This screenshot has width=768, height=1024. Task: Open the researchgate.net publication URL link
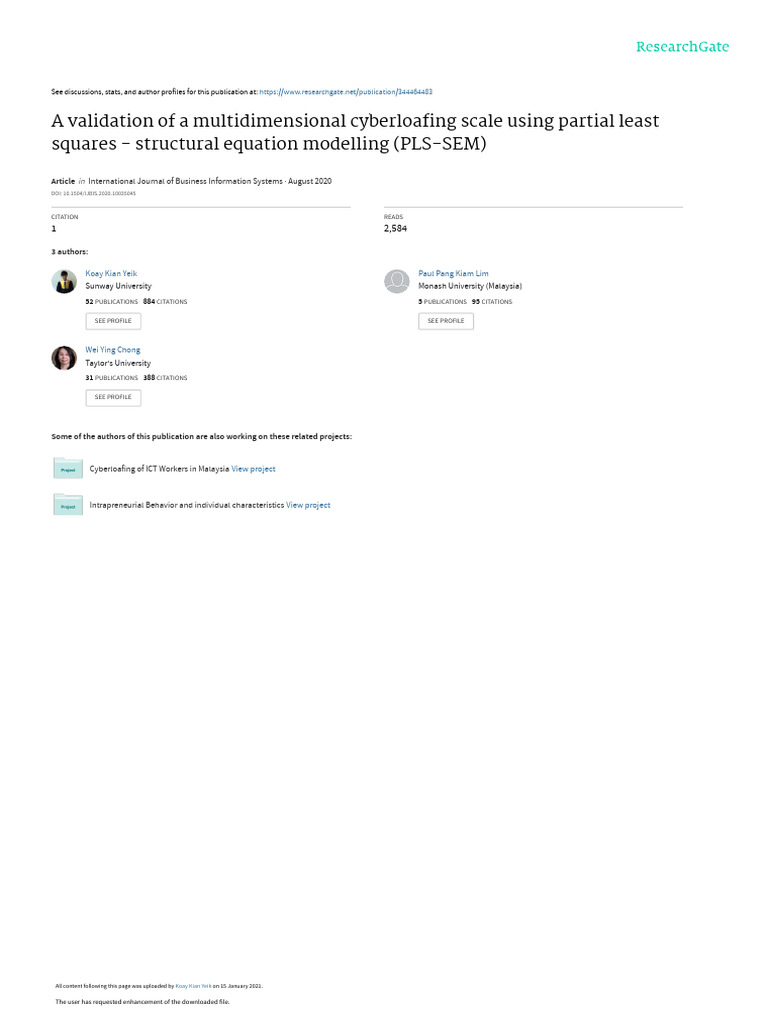(x=345, y=91)
